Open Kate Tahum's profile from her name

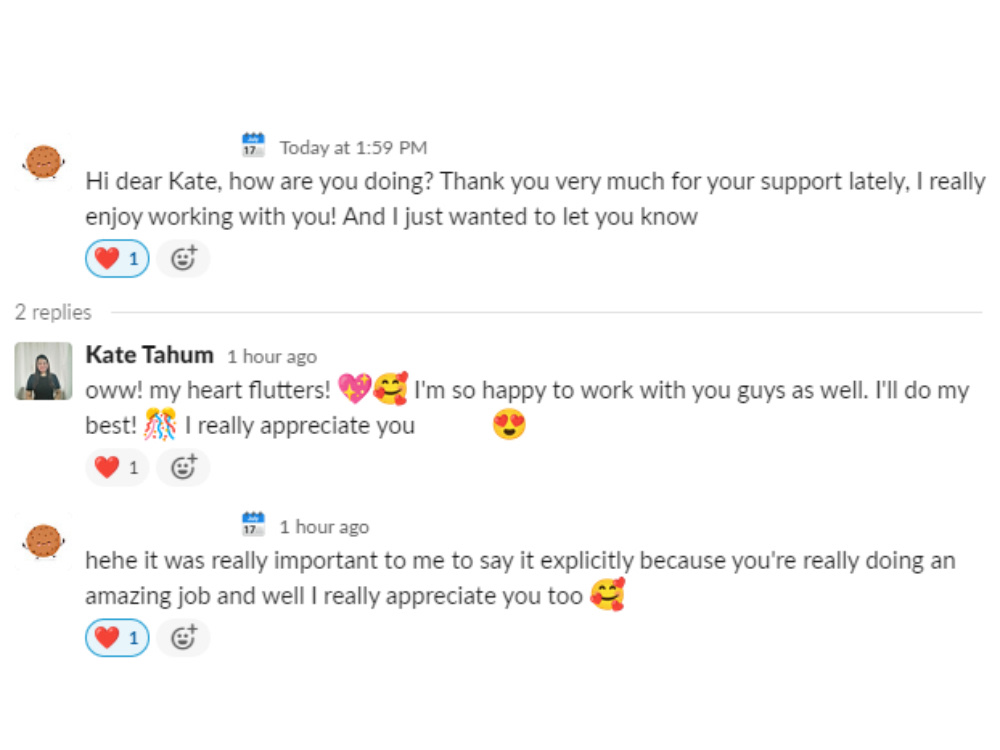coord(150,355)
